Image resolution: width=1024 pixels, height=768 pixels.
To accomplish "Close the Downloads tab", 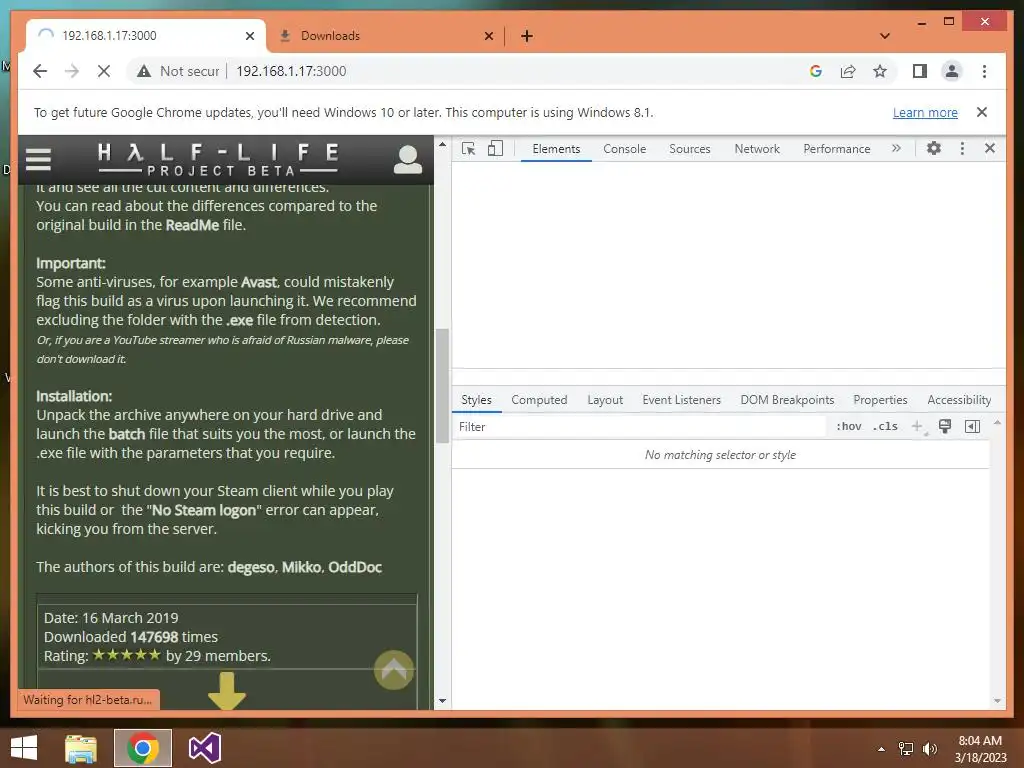I will point(488,36).
